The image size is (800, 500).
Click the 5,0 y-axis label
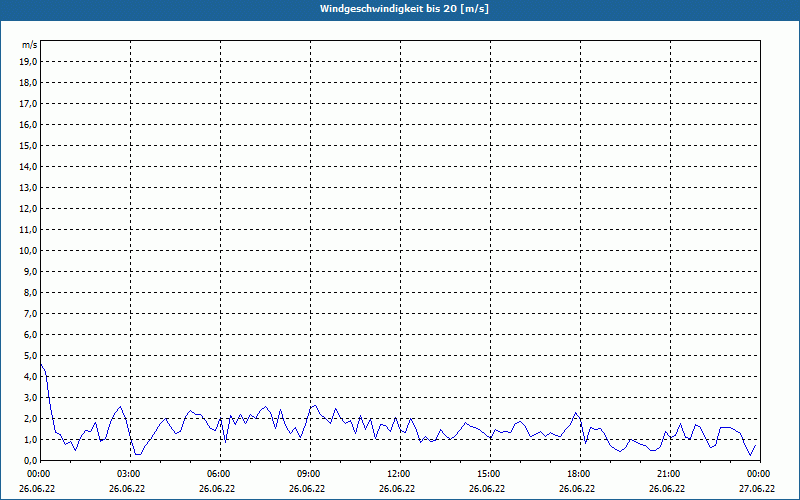30,356
